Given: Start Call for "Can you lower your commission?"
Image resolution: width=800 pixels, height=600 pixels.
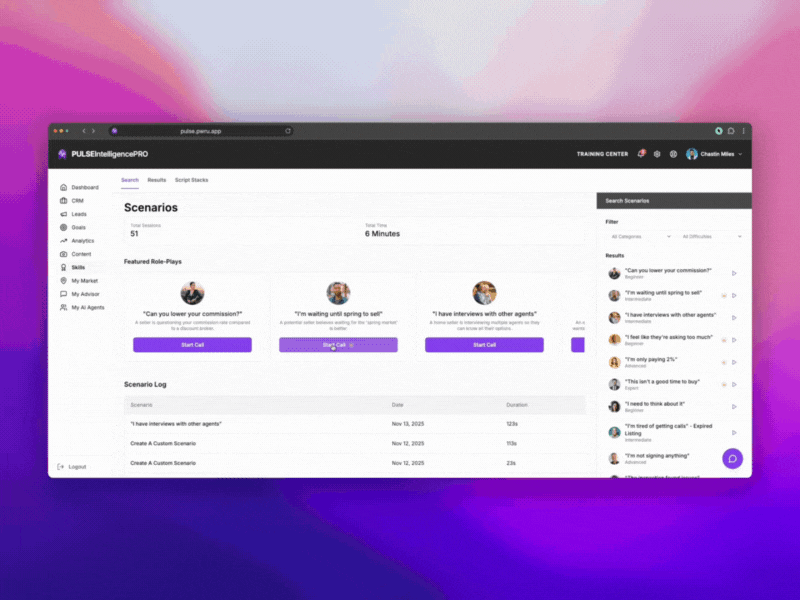Looking at the screenshot, I should click(x=192, y=345).
